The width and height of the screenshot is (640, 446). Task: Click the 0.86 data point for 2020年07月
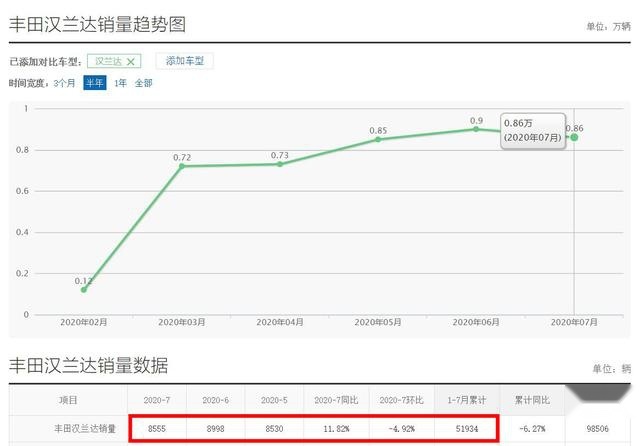[574, 138]
